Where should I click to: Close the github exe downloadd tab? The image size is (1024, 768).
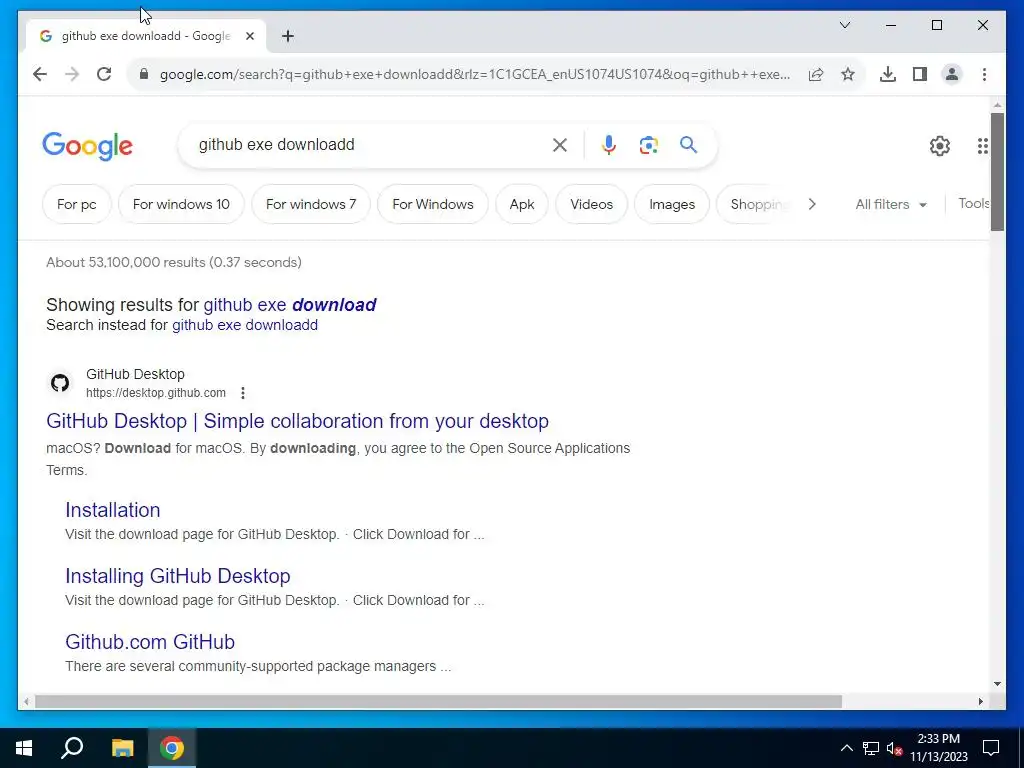tap(249, 36)
